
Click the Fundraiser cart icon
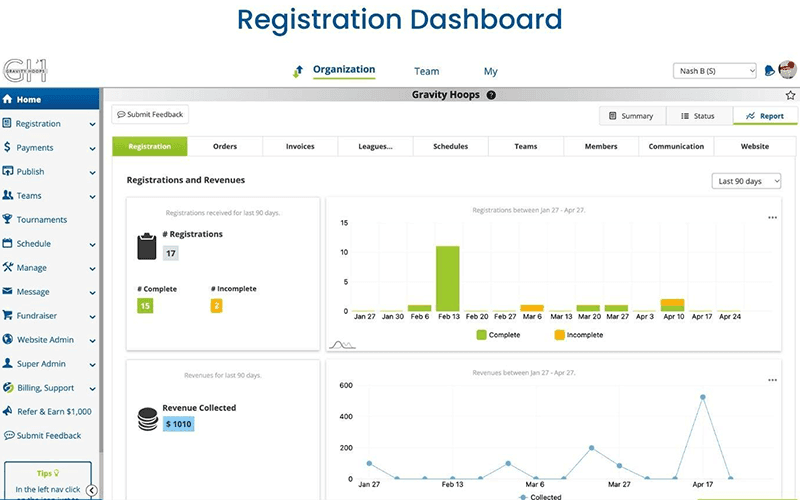pyautogui.click(x=7, y=315)
